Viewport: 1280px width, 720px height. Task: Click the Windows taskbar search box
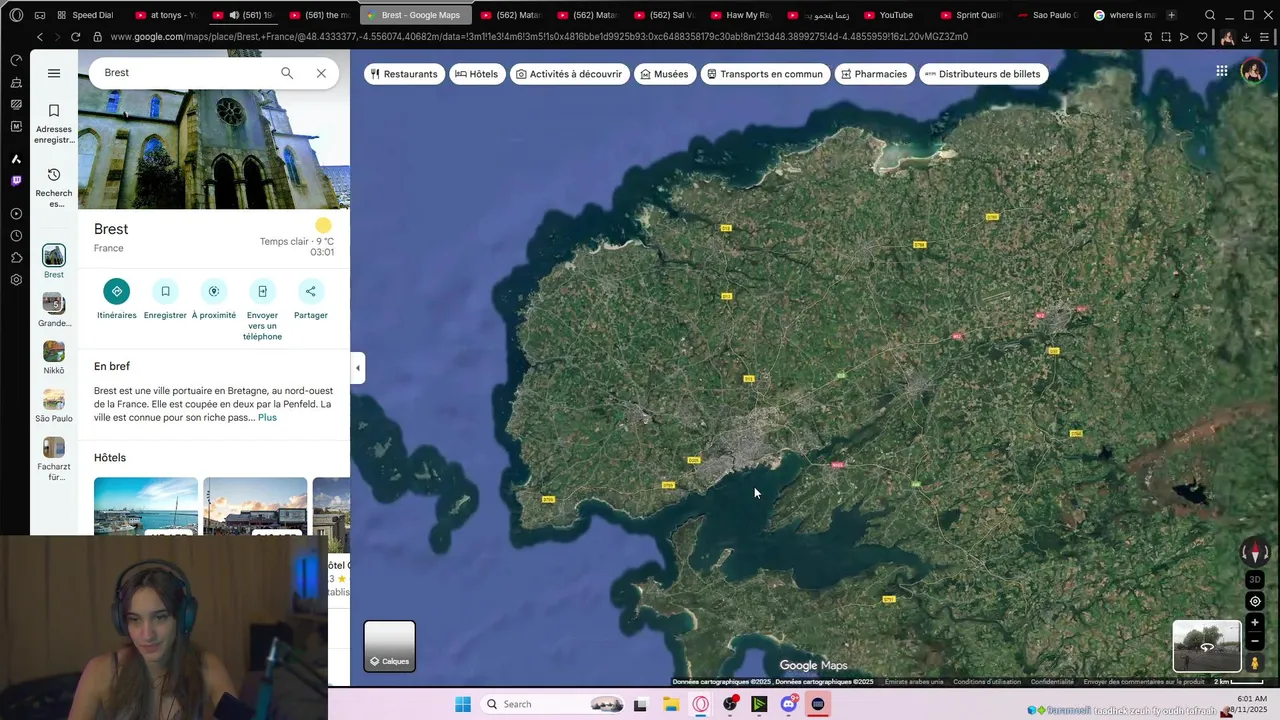tap(553, 704)
